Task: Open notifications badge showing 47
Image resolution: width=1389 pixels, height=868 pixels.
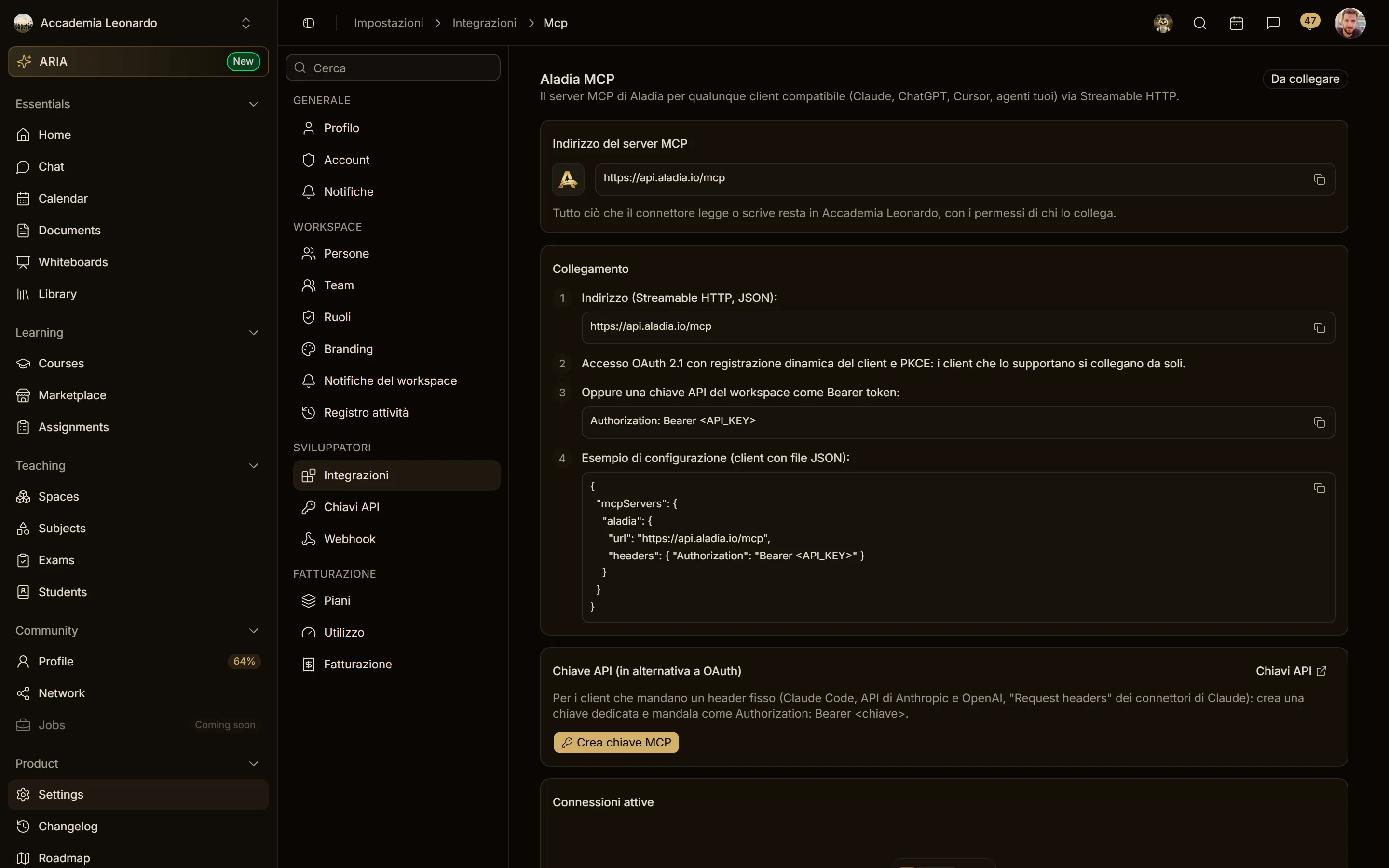Action: coord(1310,22)
